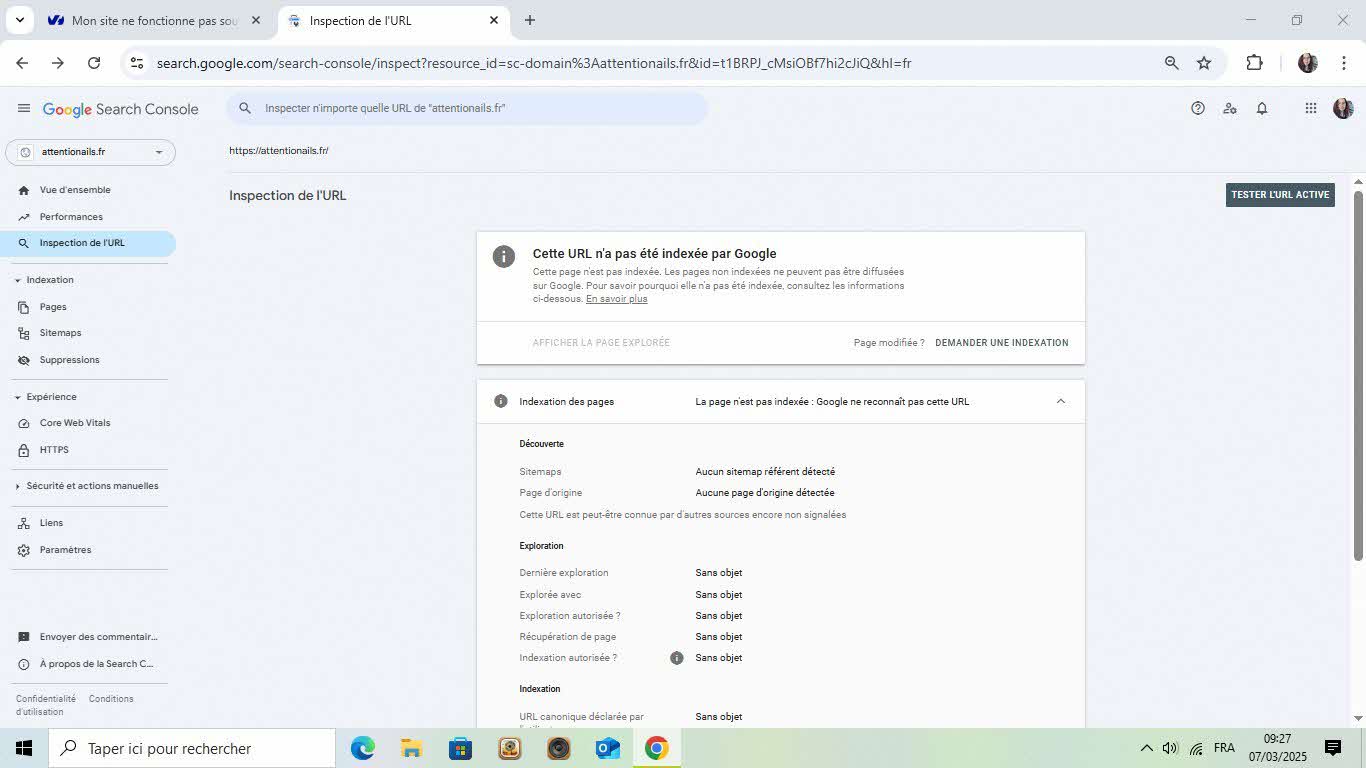The width and height of the screenshot is (1366, 768).
Task: Reload the page
Action: click(x=94, y=63)
